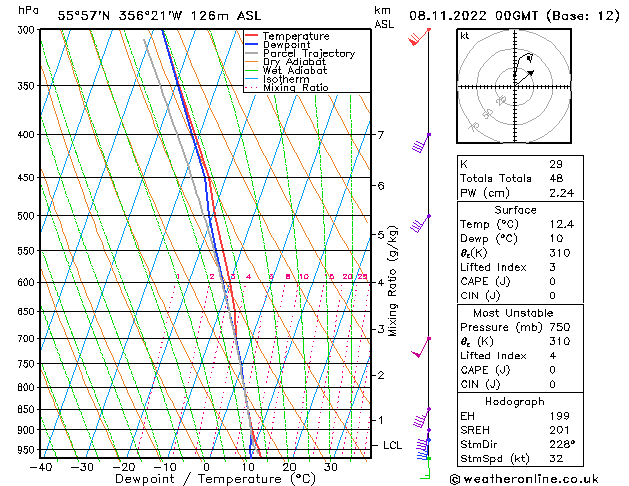
Task: Click the 7 km altitude label
Action: [381, 135]
